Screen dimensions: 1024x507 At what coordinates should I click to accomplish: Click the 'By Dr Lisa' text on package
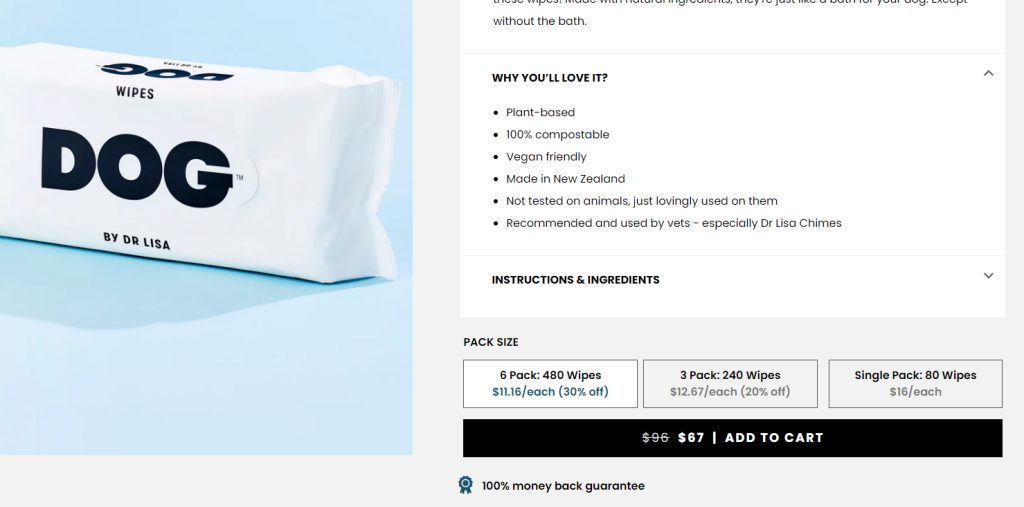click(136, 240)
